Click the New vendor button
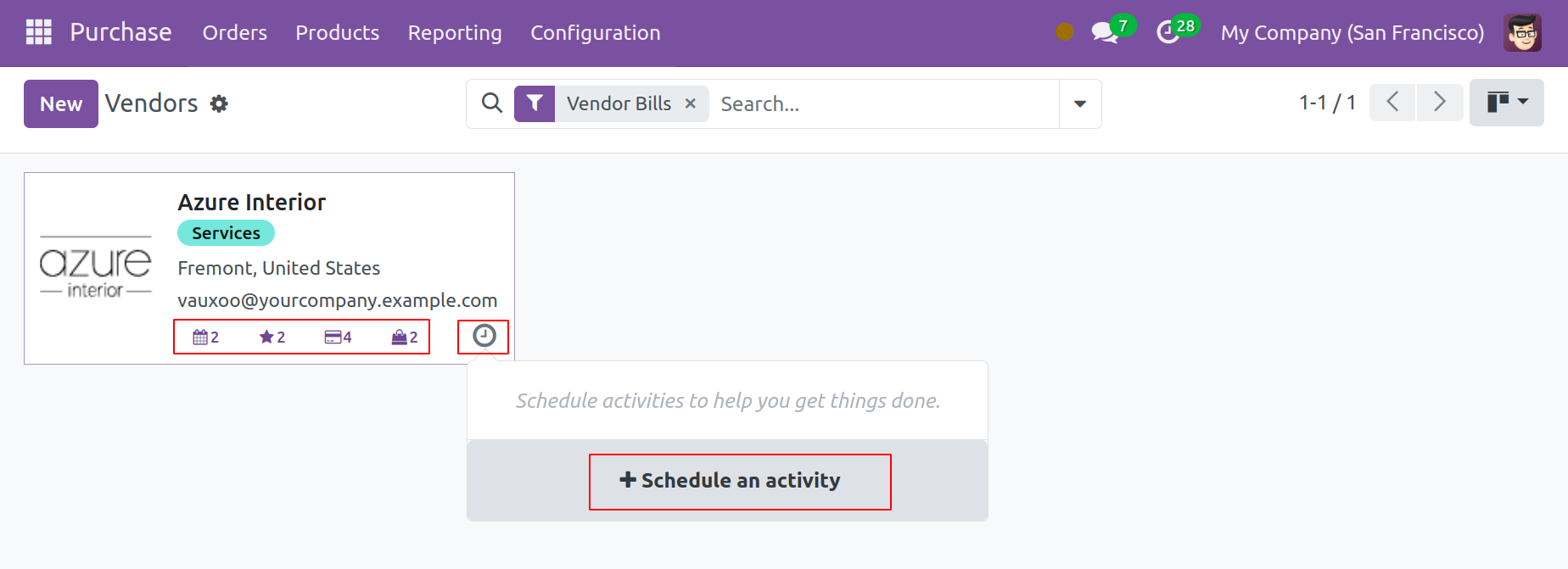The image size is (1568, 569). click(x=61, y=103)
